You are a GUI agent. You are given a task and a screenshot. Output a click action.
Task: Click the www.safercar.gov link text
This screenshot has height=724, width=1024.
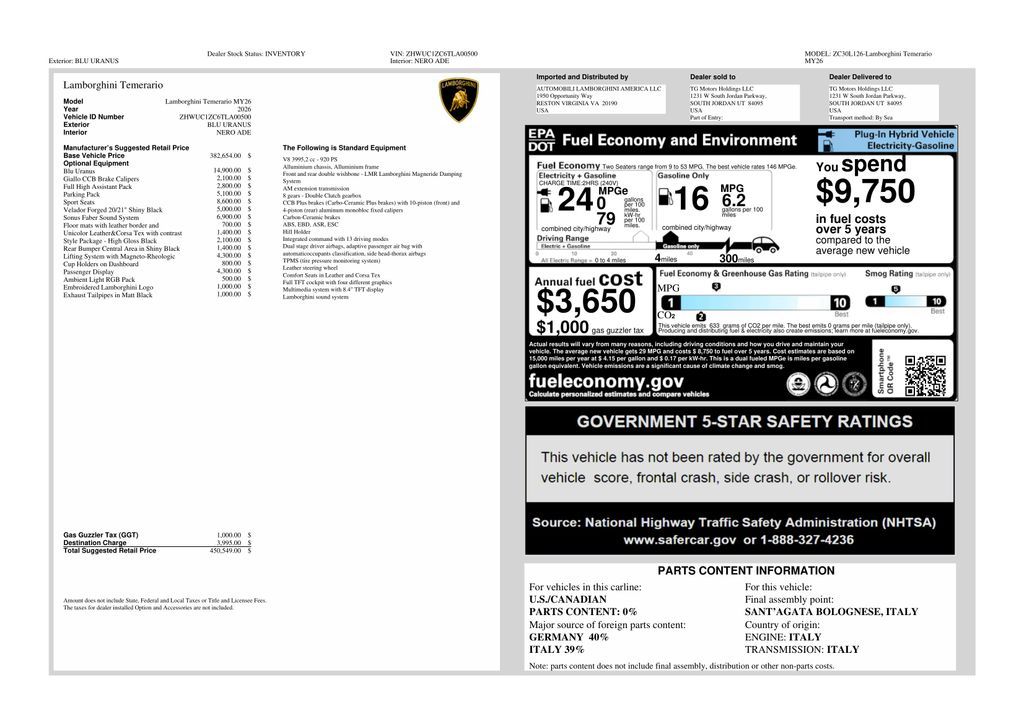click(680, 540)
